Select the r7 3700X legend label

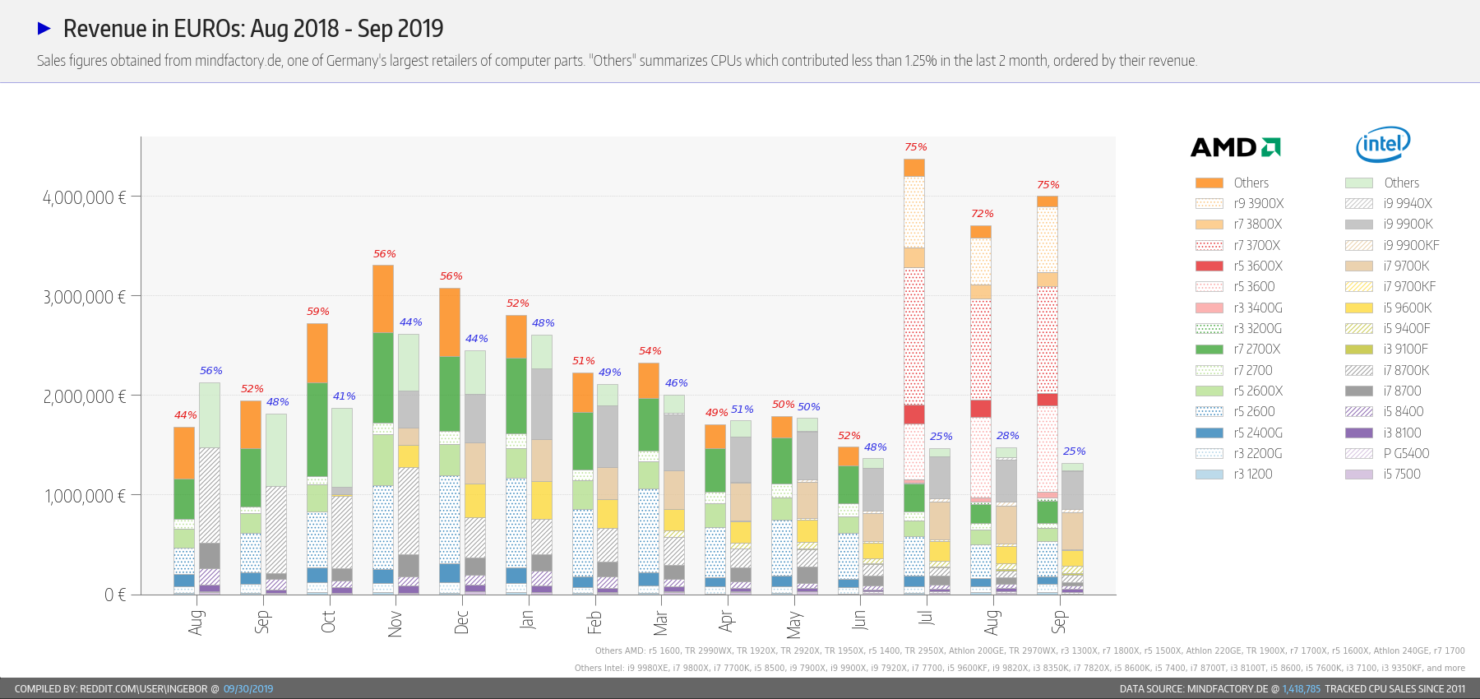click(x=1257, y=245)
